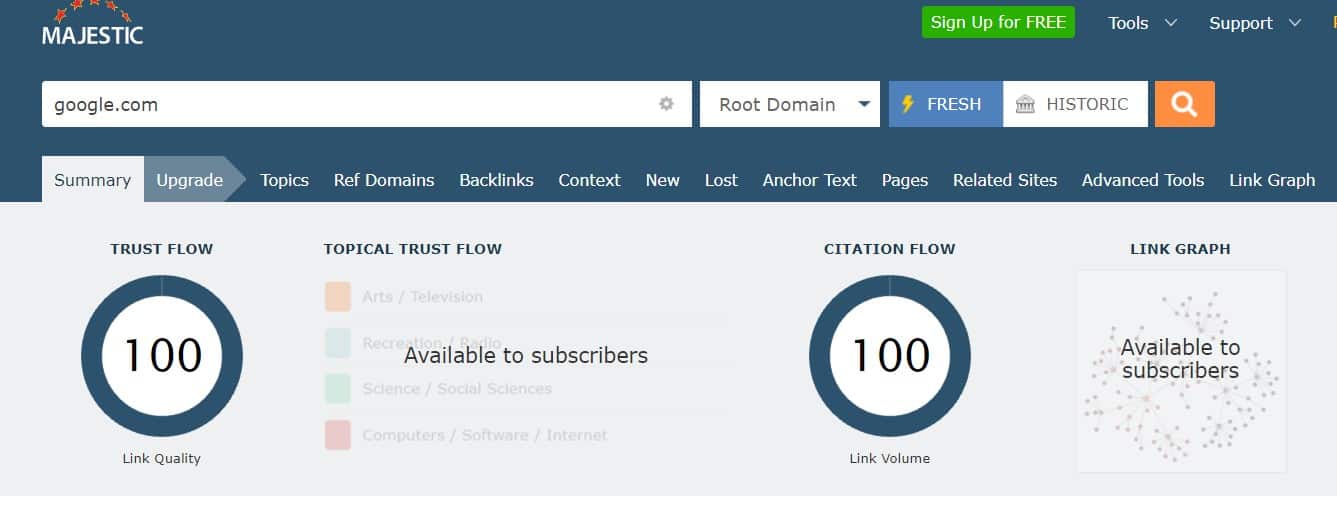
Task: Click the TOPICAL TRUST FLOW heading
Action: coord(413,249)
